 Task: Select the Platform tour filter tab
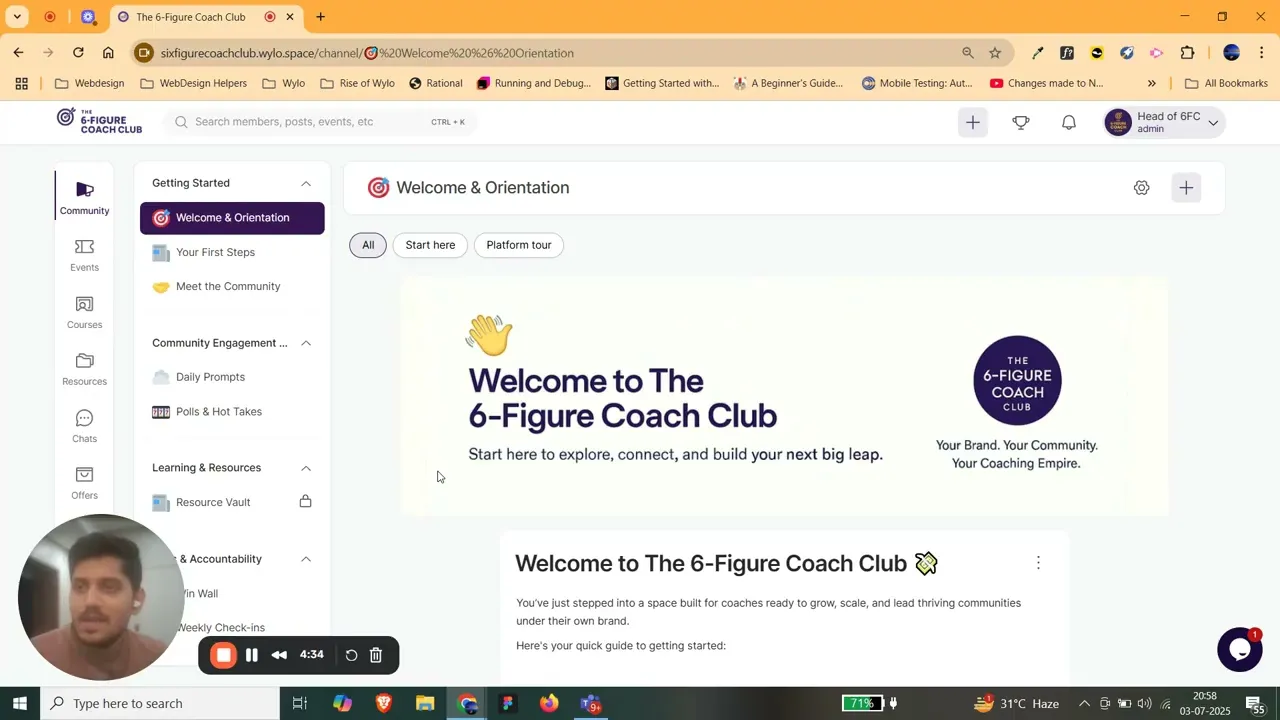[519, 245]
